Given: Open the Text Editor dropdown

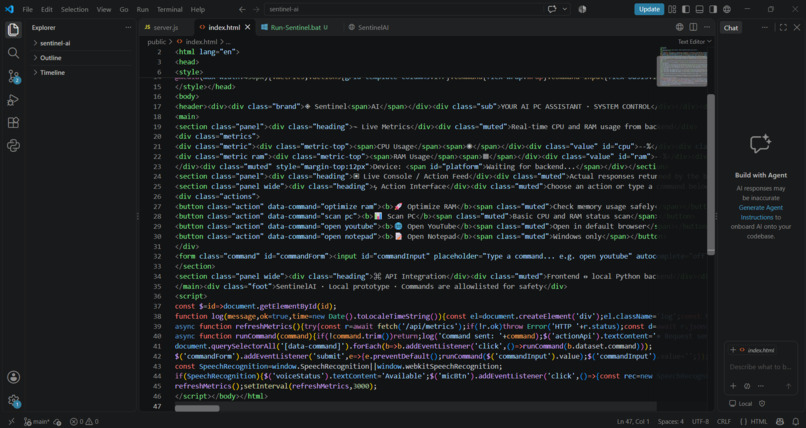Looking at the screenshot, I should click(x=694, y=42).
